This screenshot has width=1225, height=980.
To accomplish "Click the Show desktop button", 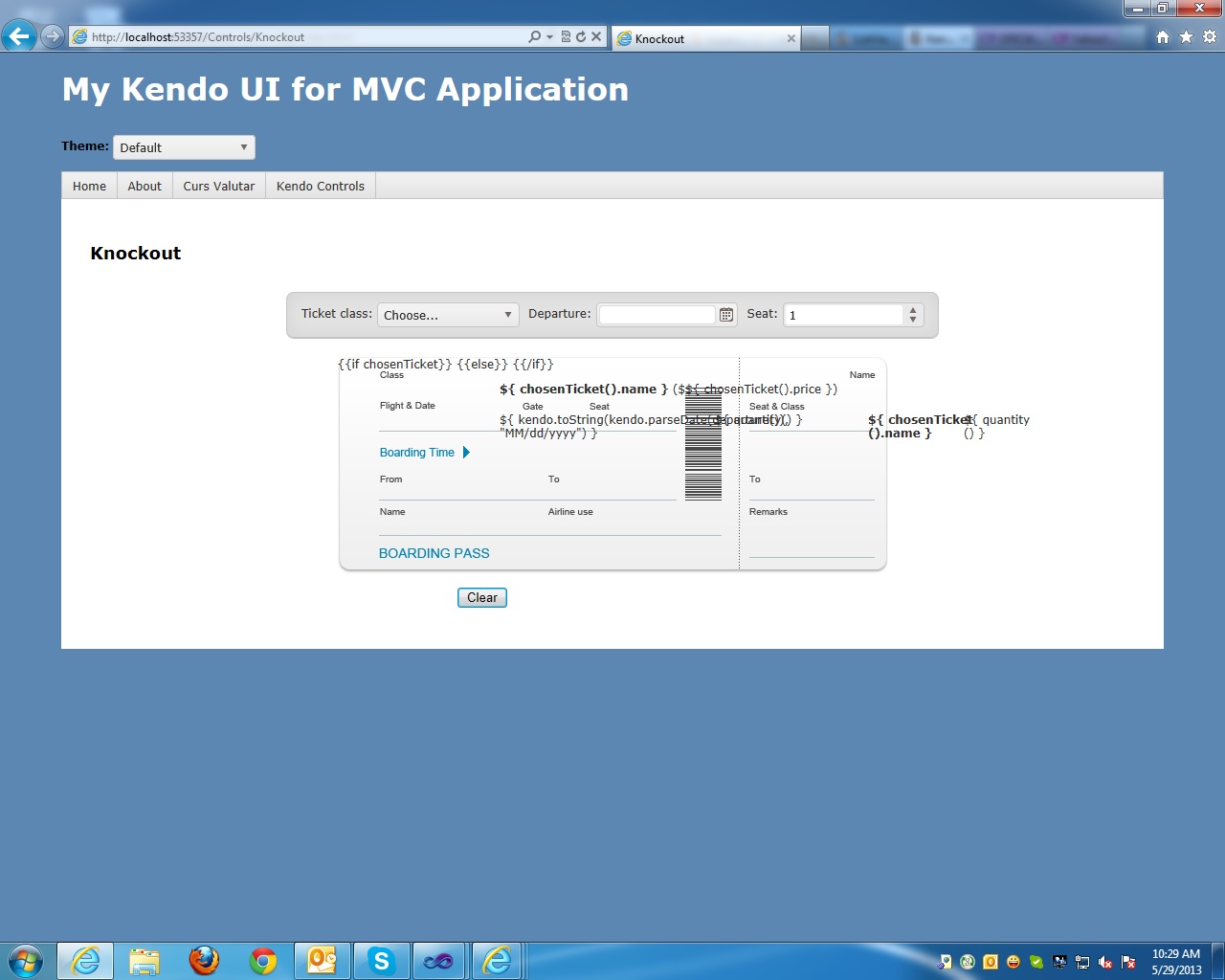I will [x=1218, y=961].
